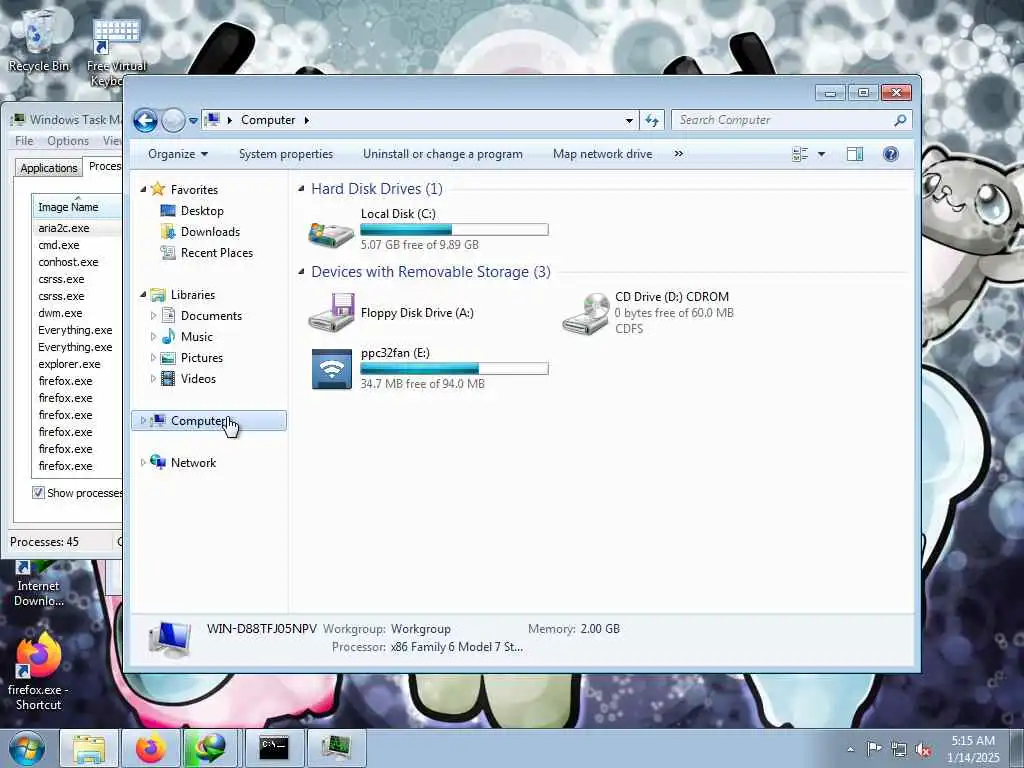This screenshot has width=1024, height=768.
Task: Click System properties
Action: point(286,154)
